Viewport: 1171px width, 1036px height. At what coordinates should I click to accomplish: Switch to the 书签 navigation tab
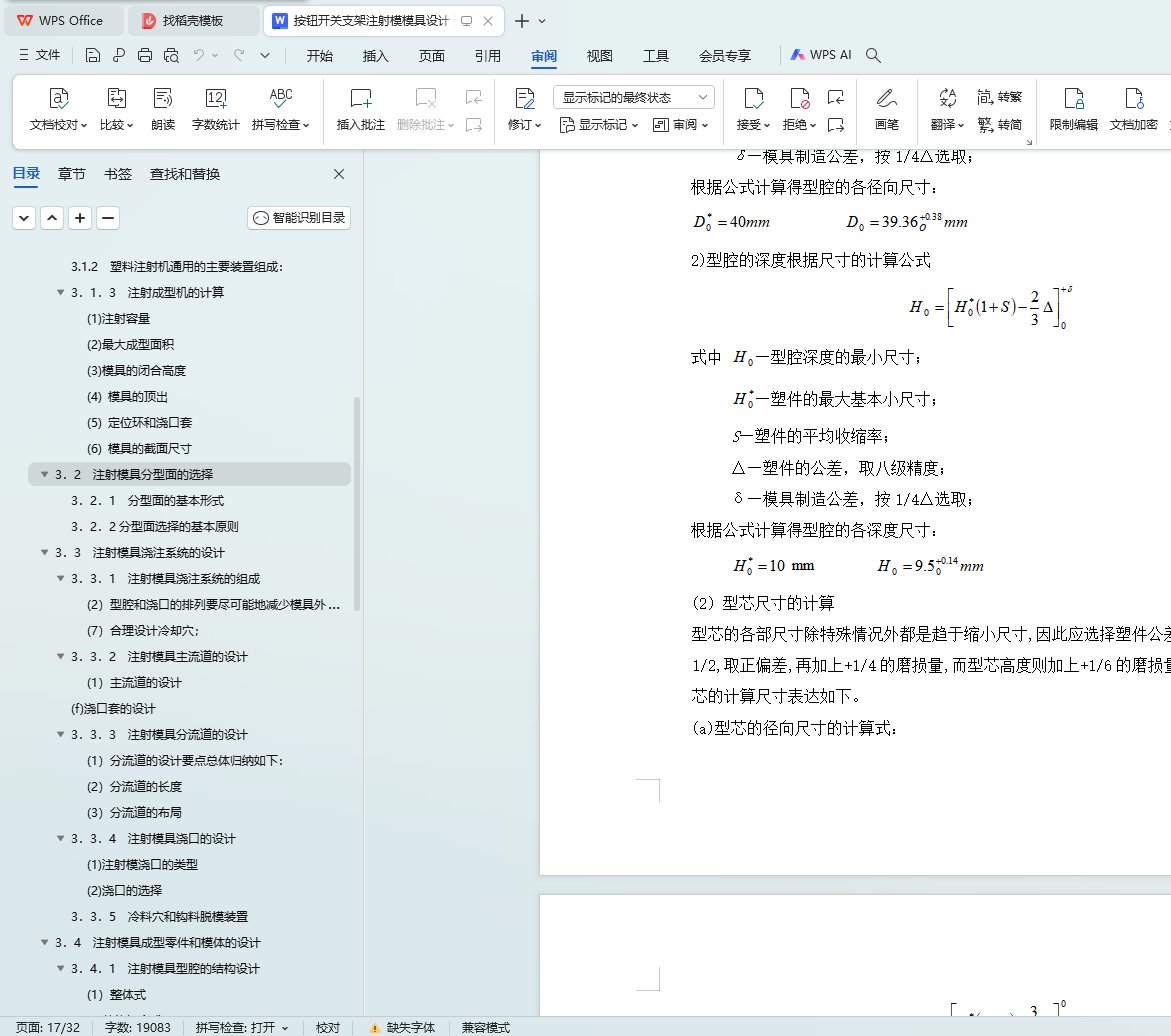click(118, 174)
